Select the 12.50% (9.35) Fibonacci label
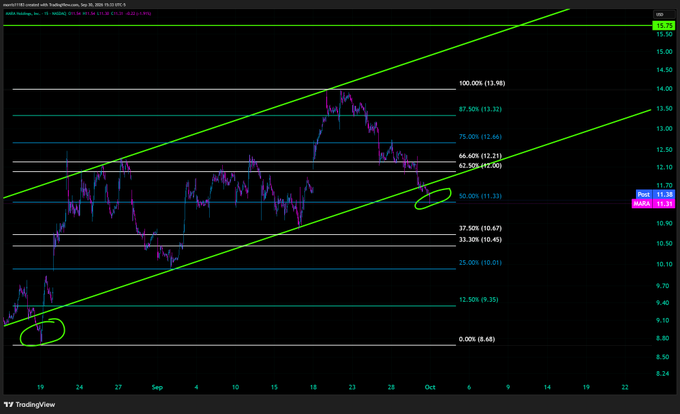 coord(478,300)
